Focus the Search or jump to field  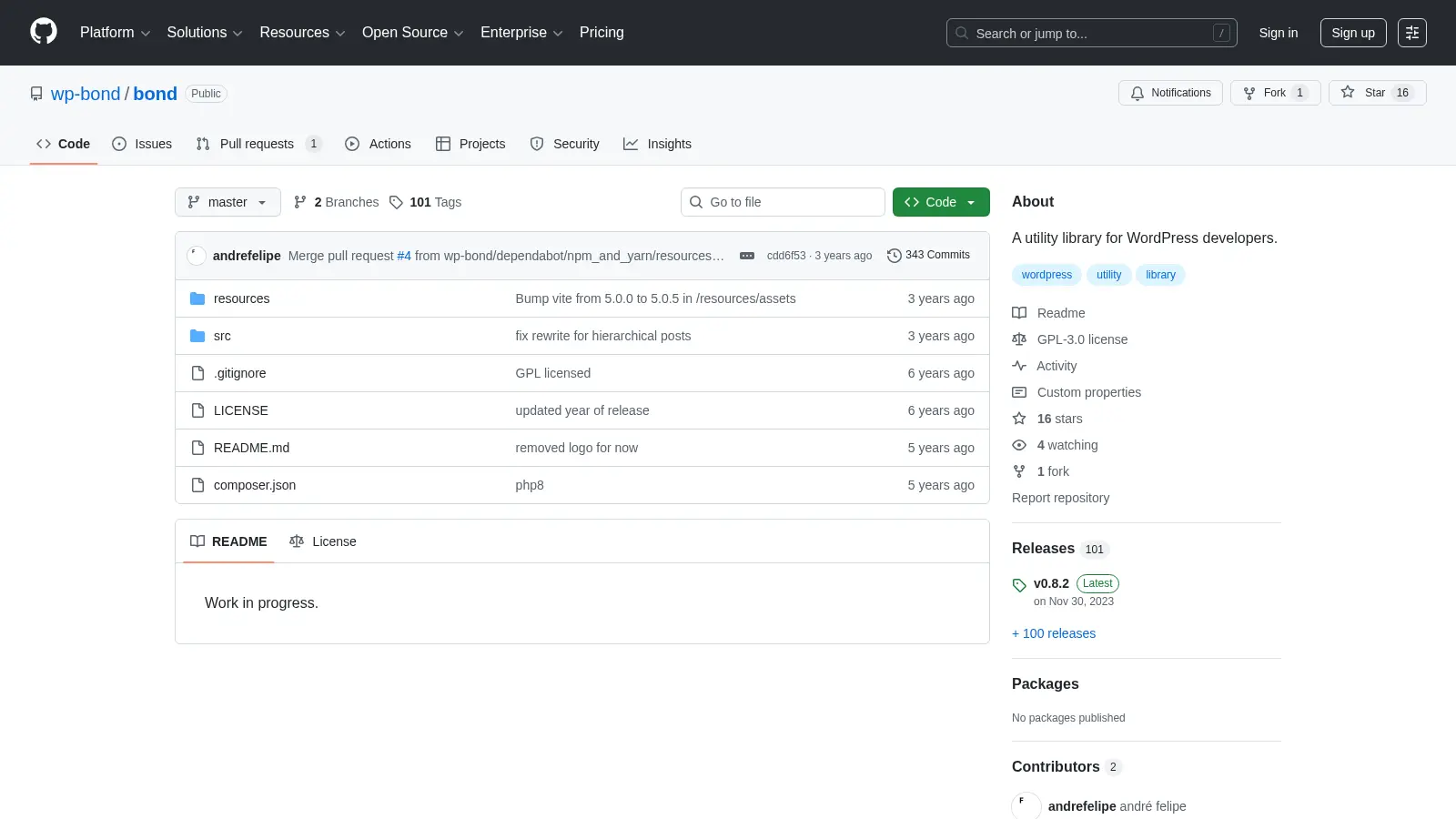click(1092, 33)
